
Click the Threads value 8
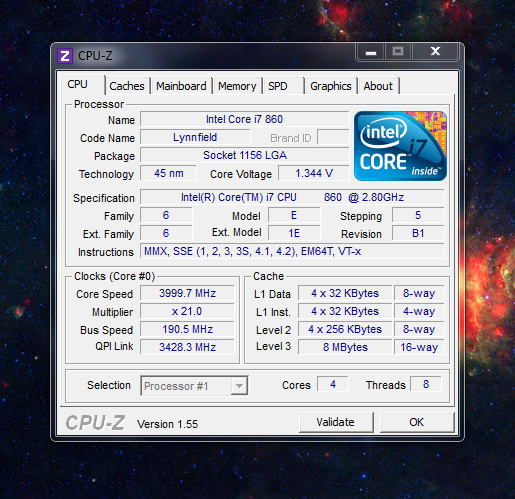(426, 384)
